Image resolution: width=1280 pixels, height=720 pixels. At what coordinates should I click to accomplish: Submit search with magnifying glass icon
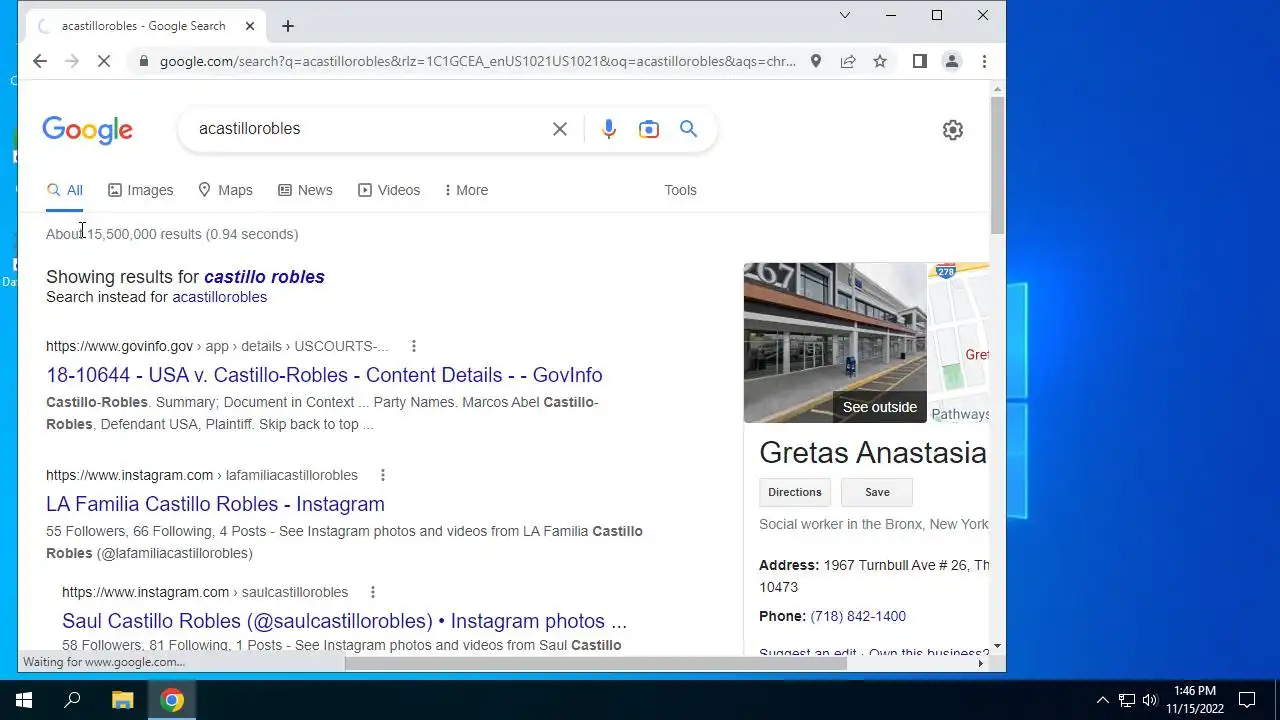[688, 128]
